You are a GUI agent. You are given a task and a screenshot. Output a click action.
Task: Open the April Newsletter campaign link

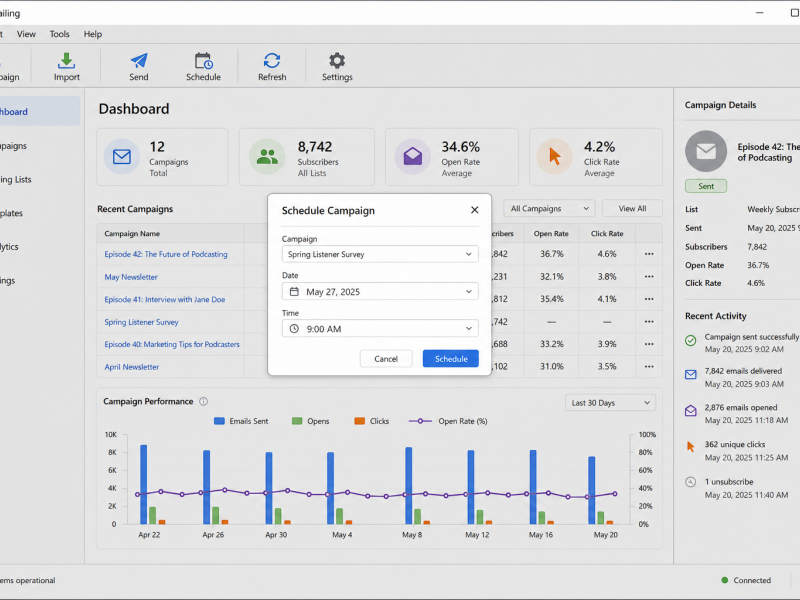click(132, 367)
